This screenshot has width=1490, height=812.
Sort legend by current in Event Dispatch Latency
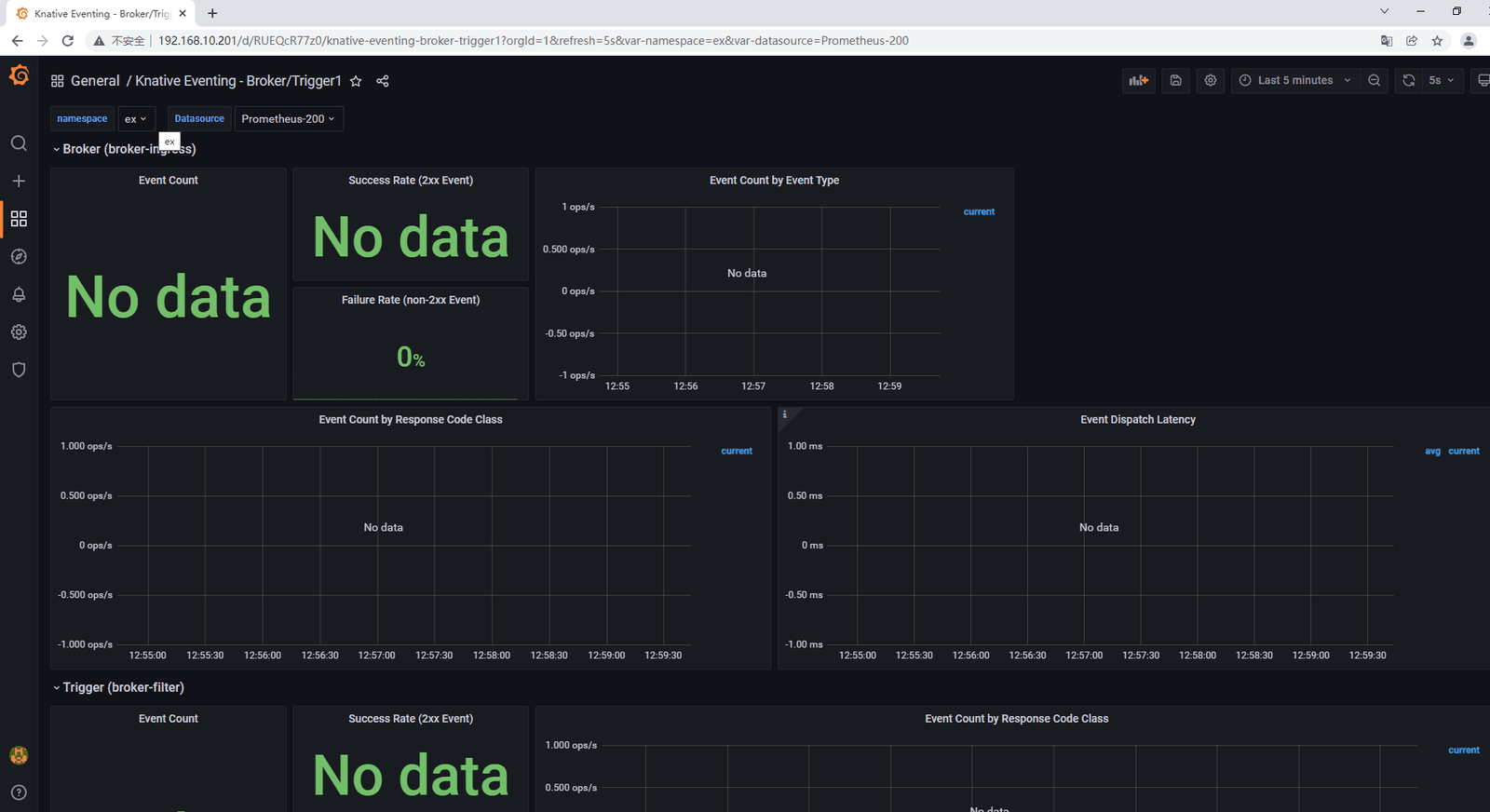(x=1464, y=452)
